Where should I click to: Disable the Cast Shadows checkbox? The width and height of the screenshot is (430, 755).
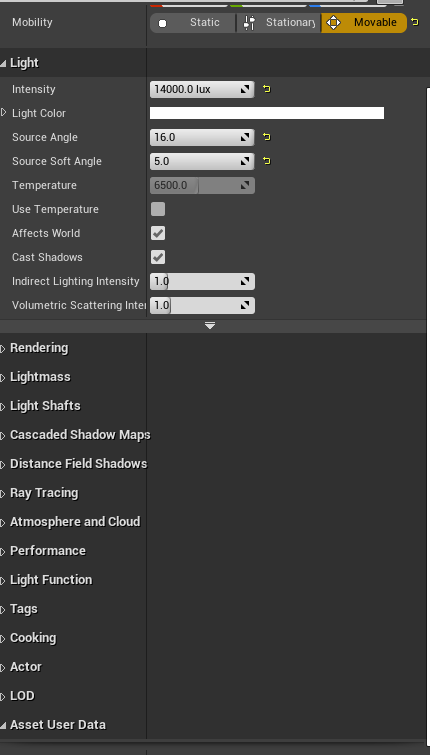(158, 257)
